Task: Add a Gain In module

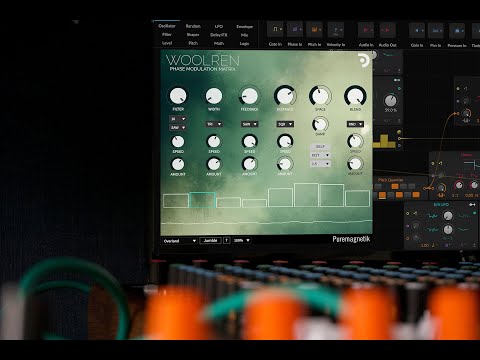Action: 417,31
